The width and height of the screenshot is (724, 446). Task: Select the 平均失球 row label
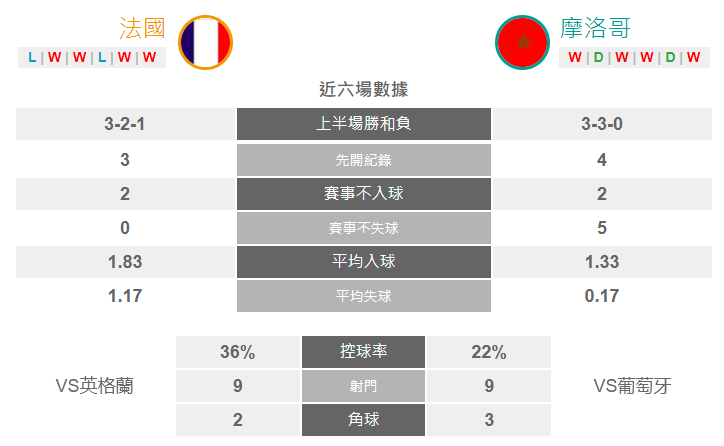pos(364,296)
